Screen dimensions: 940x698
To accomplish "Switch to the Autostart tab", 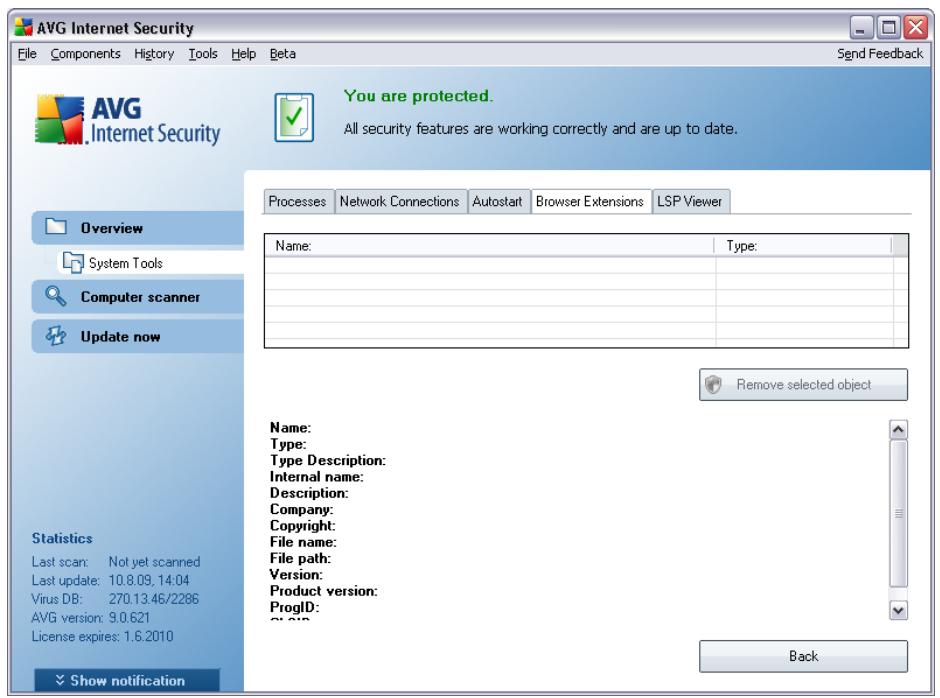I will tap(497, 201).
